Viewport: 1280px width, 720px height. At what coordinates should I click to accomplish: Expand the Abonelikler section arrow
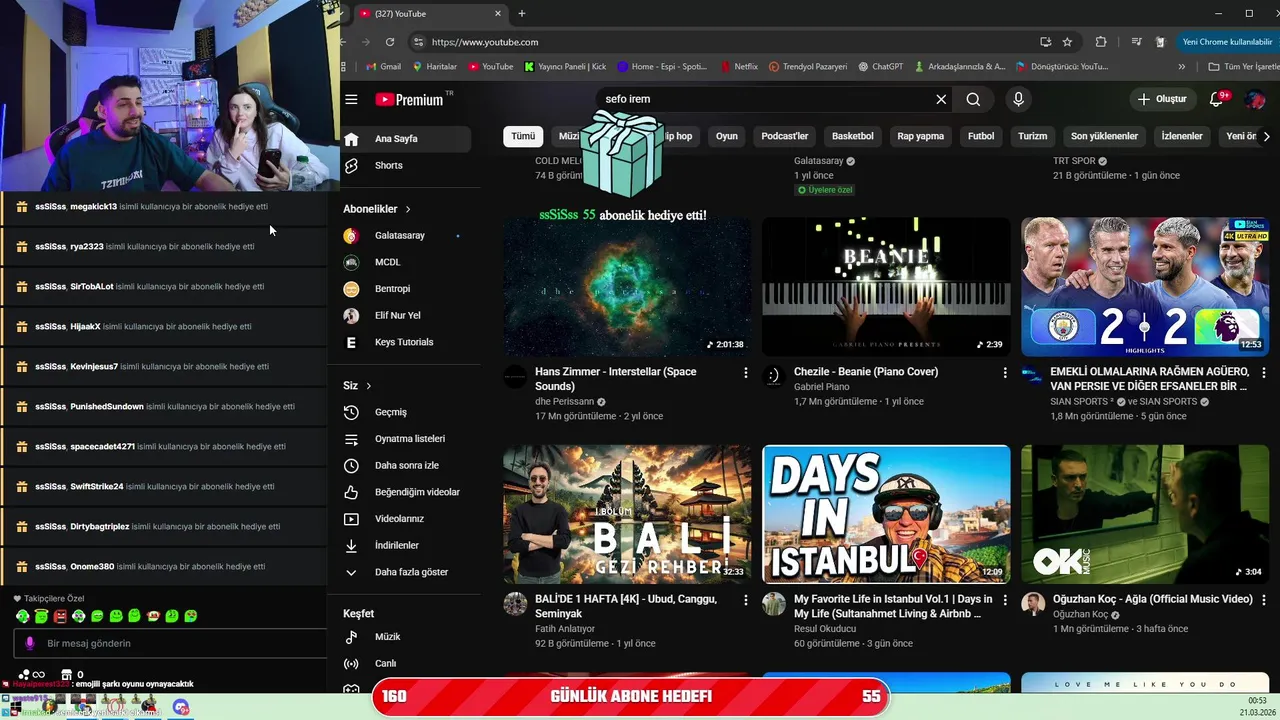click(408, 209)
